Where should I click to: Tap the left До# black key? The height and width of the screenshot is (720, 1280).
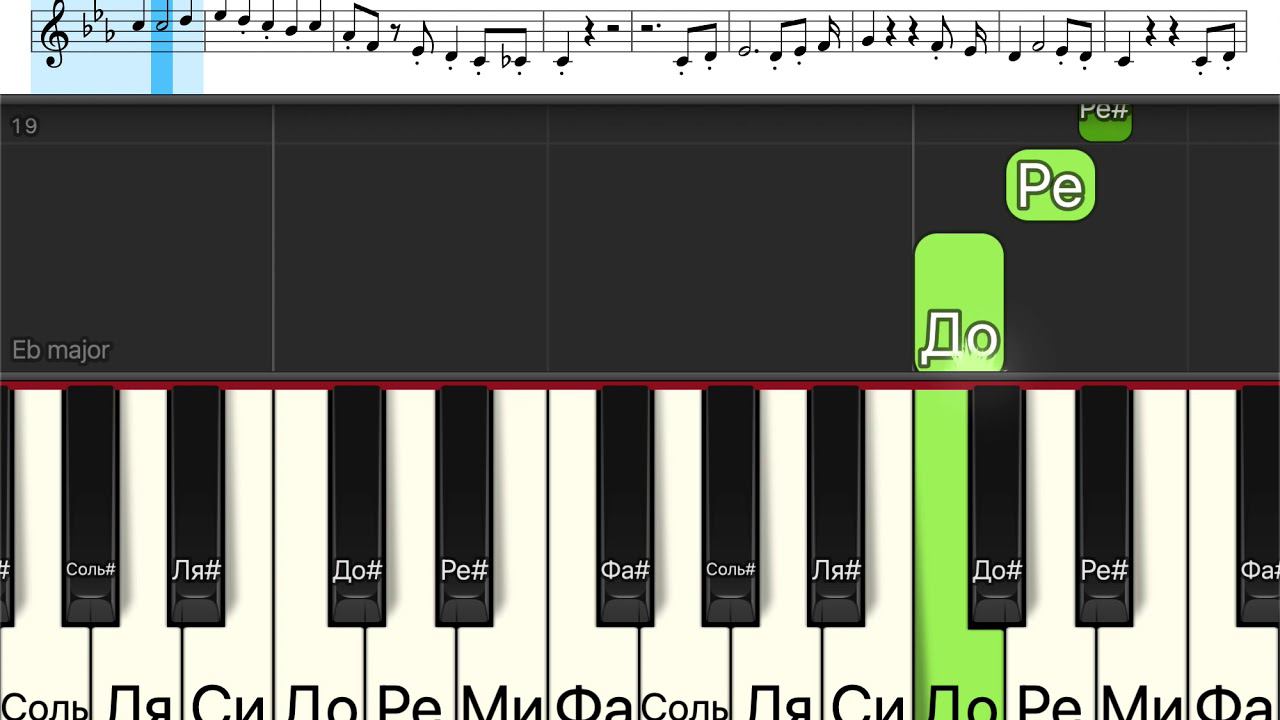coord(357,505)
